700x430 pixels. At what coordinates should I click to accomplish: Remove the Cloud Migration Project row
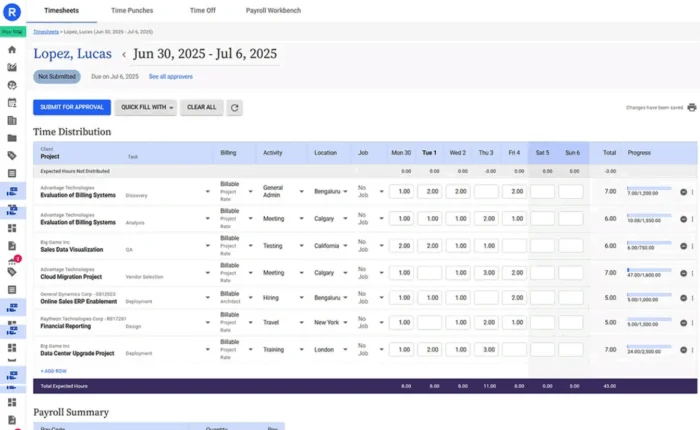(683, 273)
